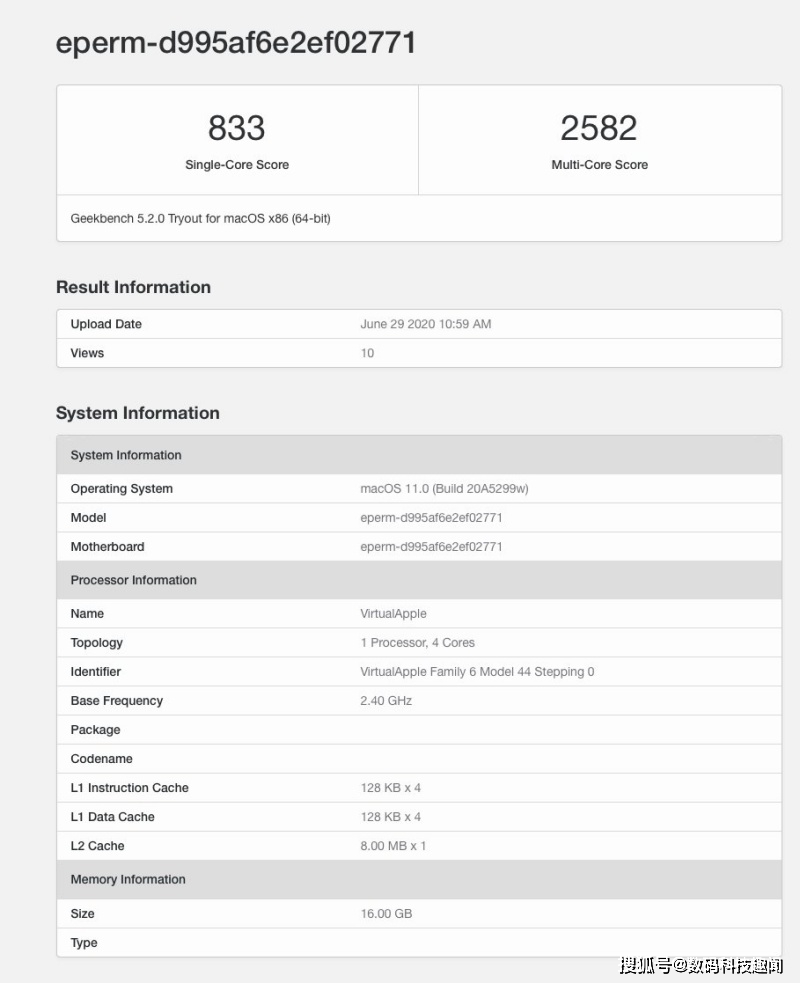Viewport: 800px width, 983px height.
Task: Select the 16.00 GB memory value
Action: pos(386,914)
